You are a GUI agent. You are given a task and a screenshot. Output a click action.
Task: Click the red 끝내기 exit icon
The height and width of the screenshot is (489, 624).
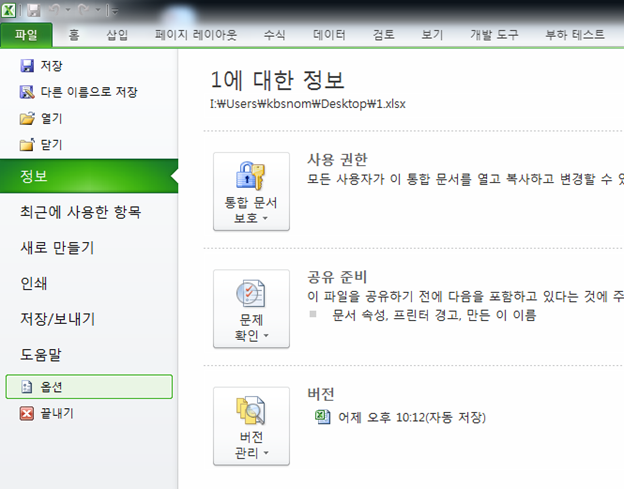click(x=27, y=413)
